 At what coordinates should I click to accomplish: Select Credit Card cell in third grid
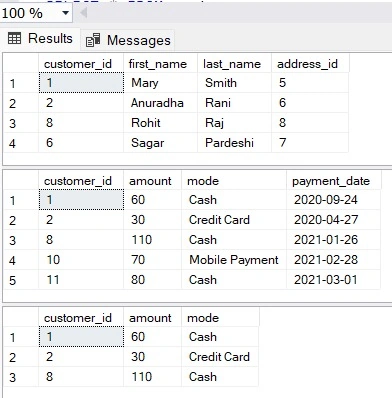click(220, 357)
